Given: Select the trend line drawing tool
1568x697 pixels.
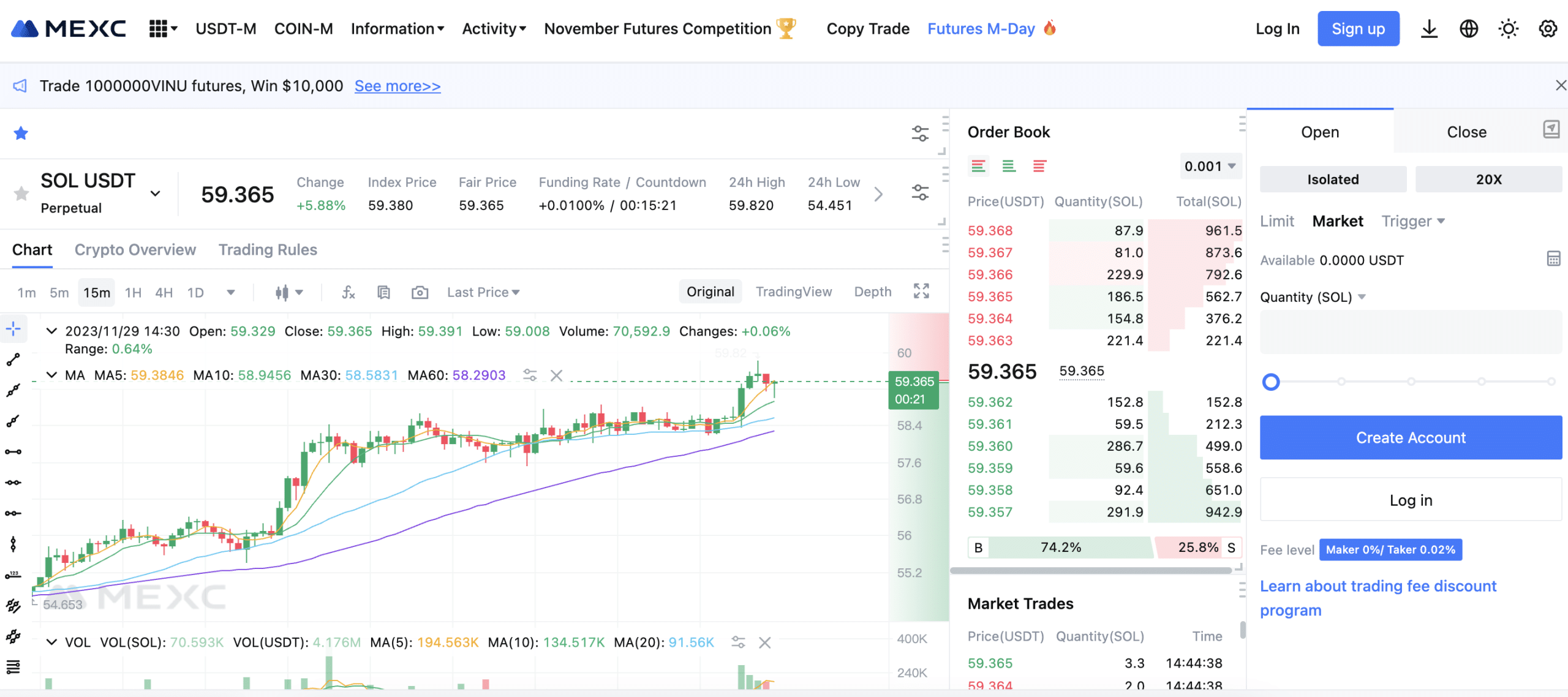Looking at the screenshot, I should point(13,360).
